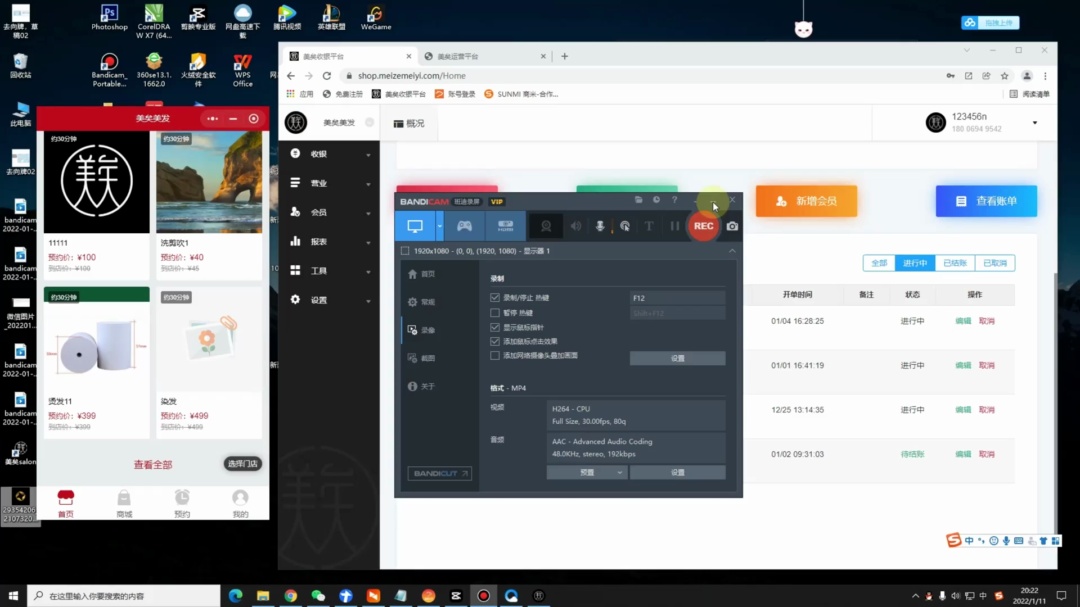Toggle the webcam overlay icon in Bandicam
This screenshot has height=607, width=1080.
tap(546, 226)
